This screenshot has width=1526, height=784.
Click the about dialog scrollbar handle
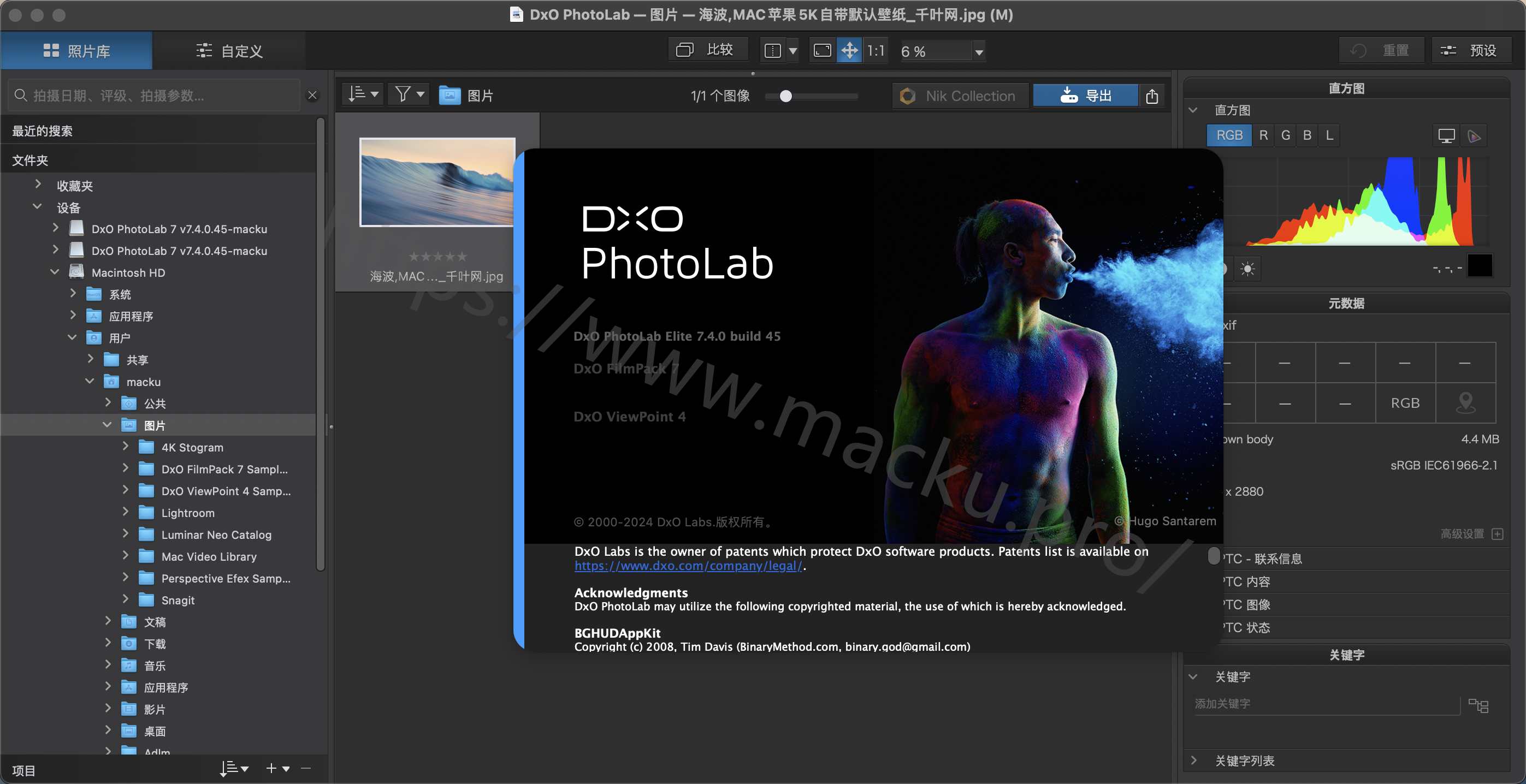[1214, 555]
